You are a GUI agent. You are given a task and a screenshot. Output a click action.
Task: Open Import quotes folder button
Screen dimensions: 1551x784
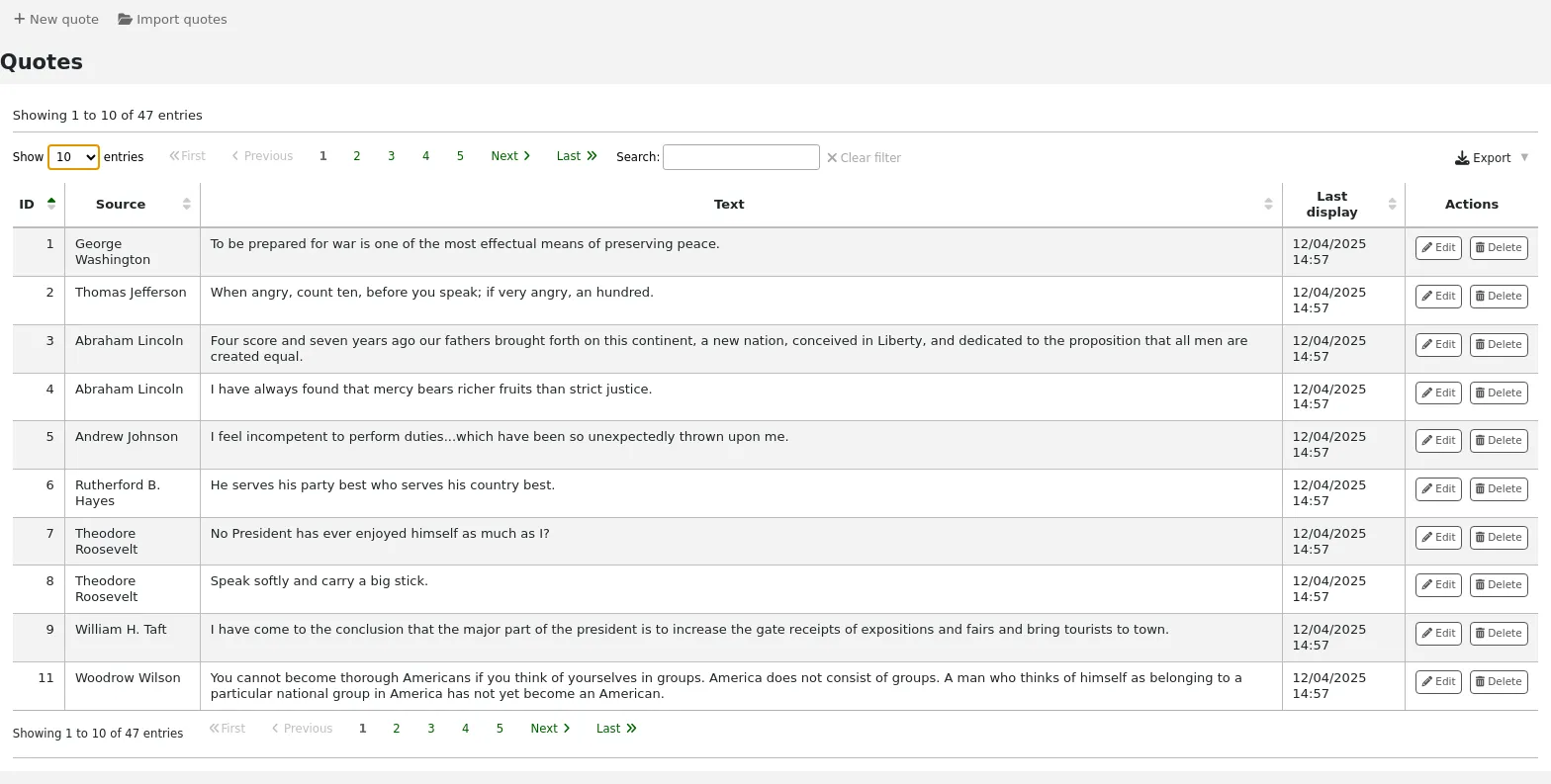(172, 19)
